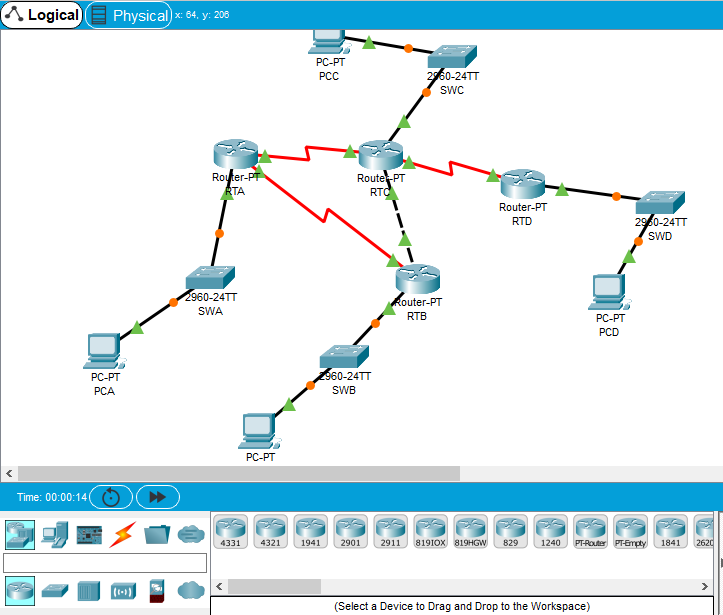Select the Network Devices category icon
This screenshot has width=723, height=615.
point(20,533)
